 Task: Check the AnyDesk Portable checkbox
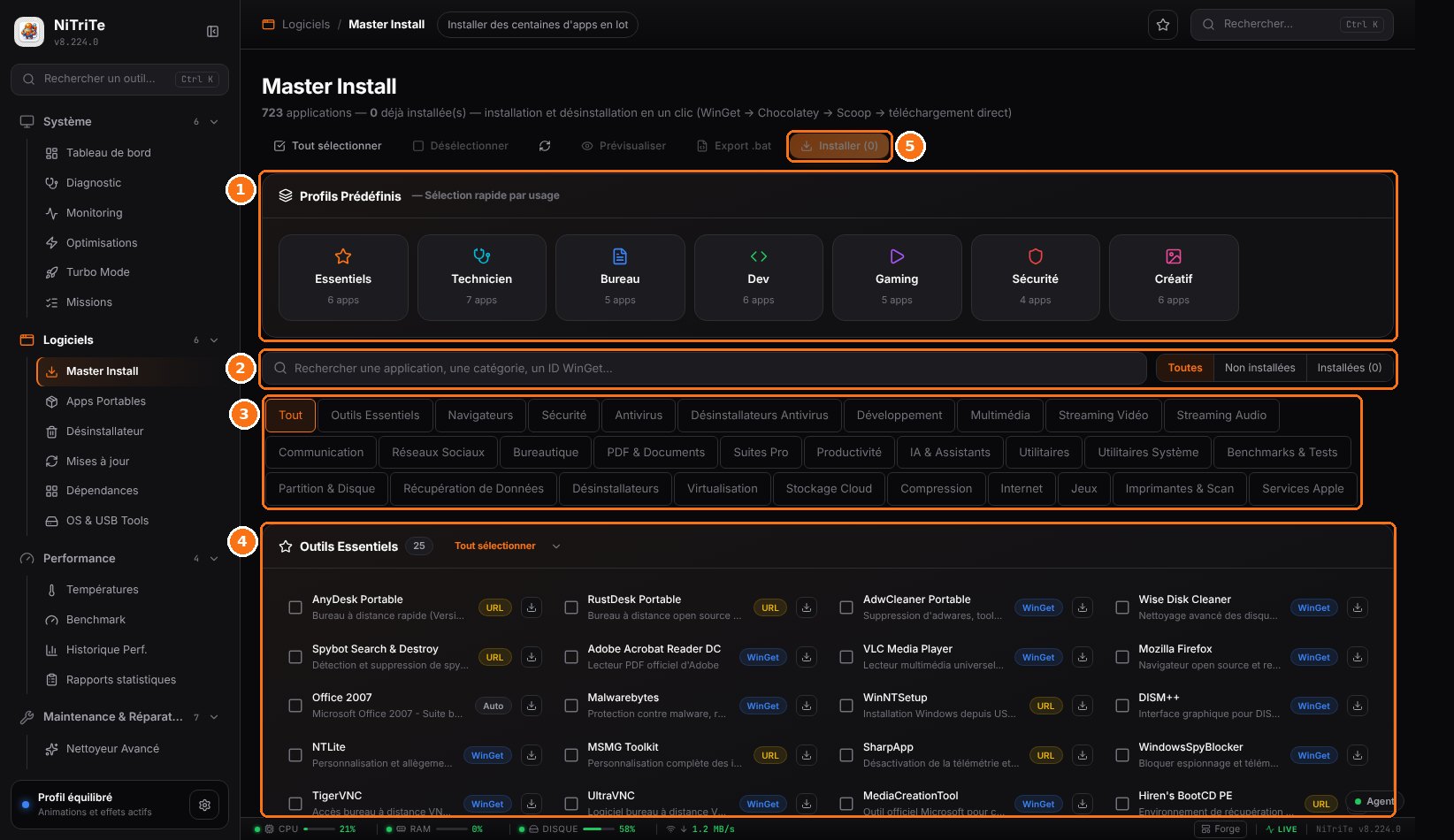click(295, 607)
